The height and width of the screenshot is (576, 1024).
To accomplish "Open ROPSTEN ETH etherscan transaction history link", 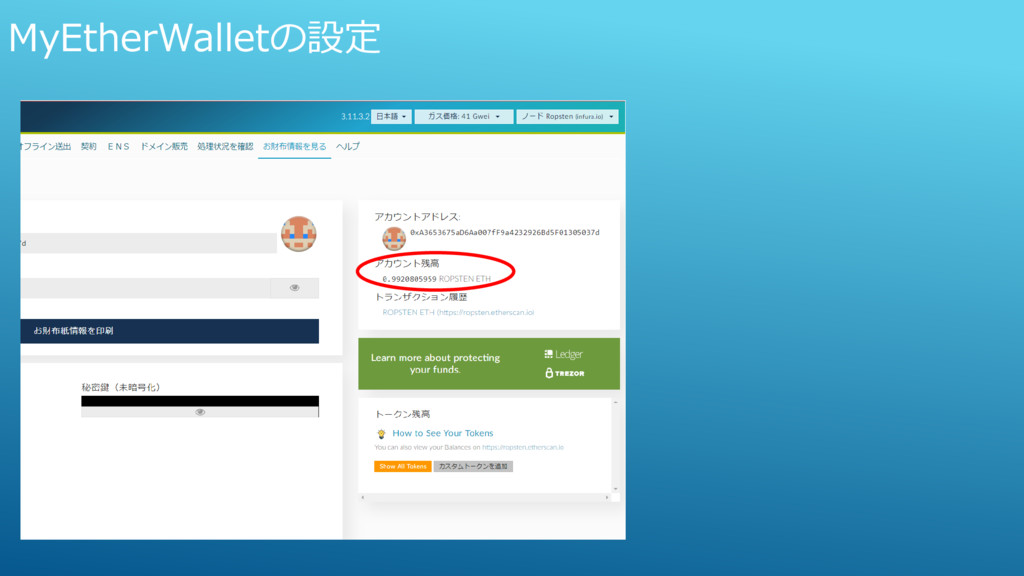I will point(458,312).
